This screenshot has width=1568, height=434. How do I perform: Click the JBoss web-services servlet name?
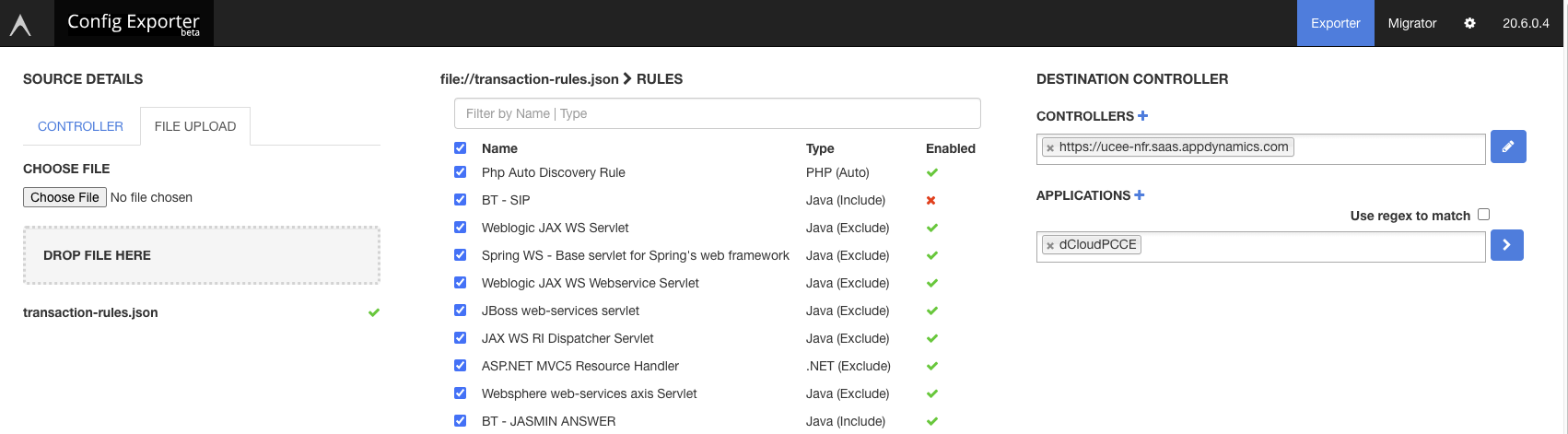pyautogui.click(x=560, y=311)
